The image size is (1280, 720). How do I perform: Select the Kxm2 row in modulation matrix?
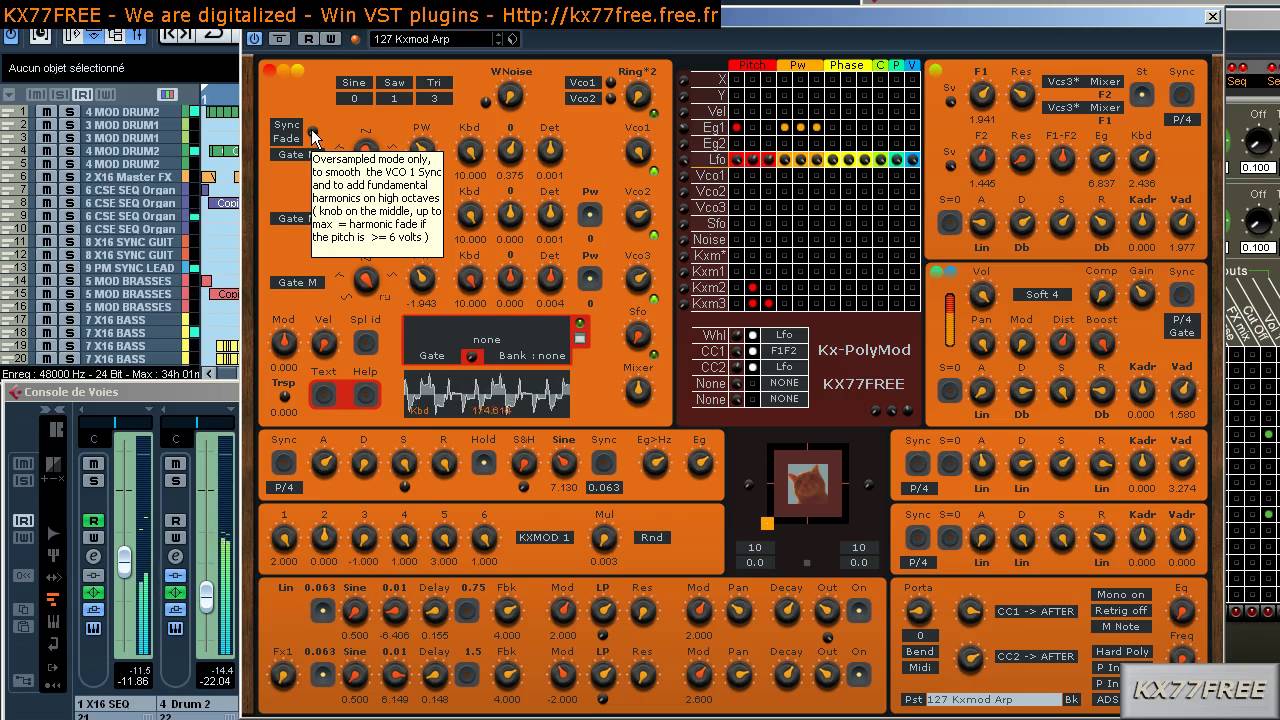tap(709, 288)
